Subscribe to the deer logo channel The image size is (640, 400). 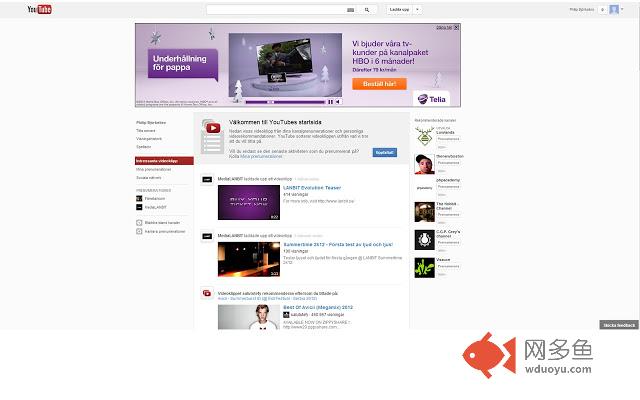(449, 139)
